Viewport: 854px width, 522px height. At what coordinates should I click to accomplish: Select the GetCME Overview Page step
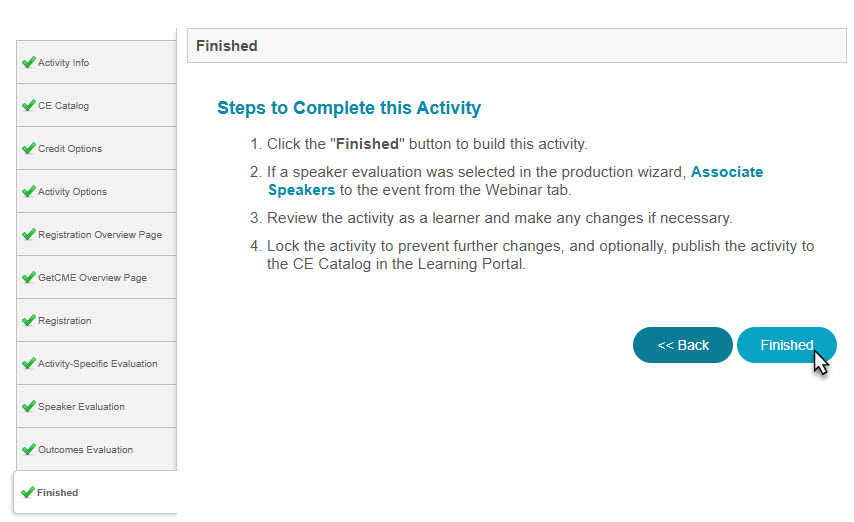pyautogui.click(x=96, y=277)
